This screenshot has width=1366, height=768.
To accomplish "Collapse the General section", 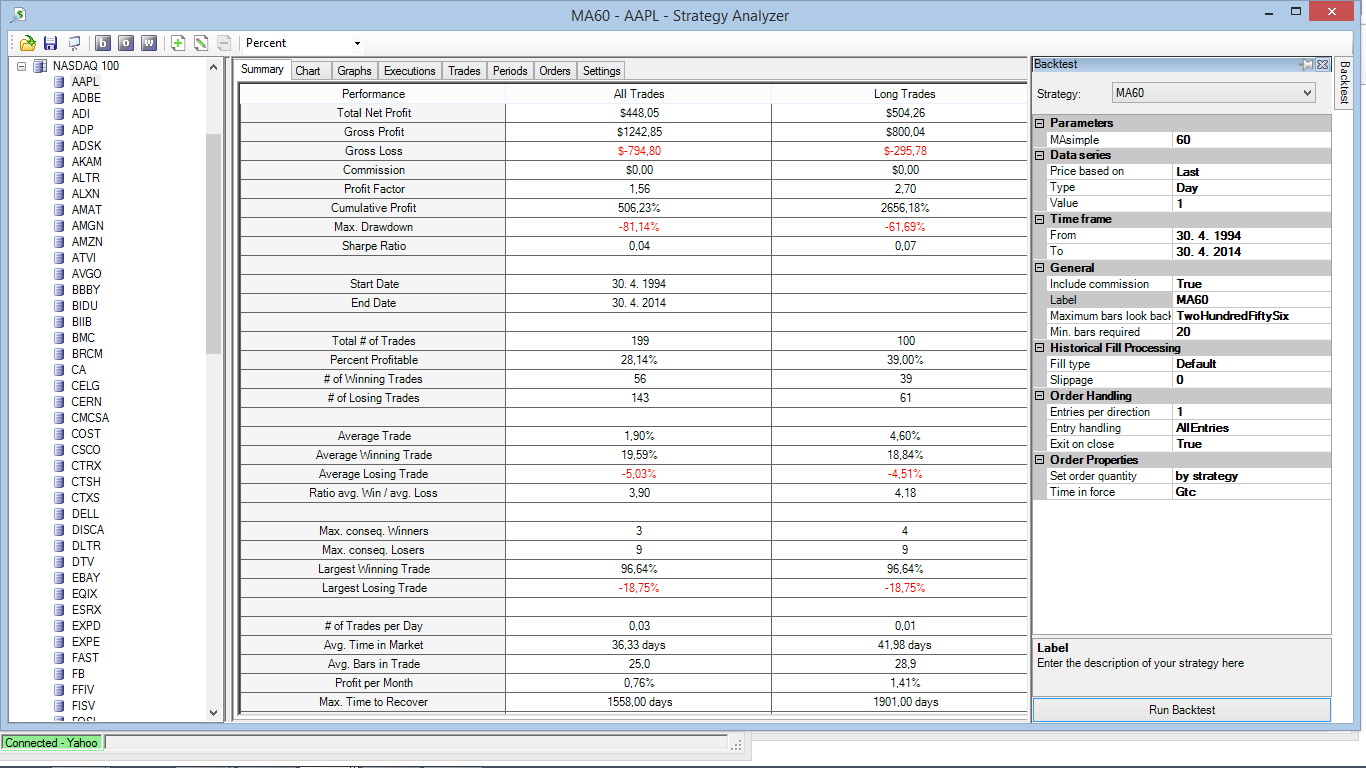I will coord(1040,268).
